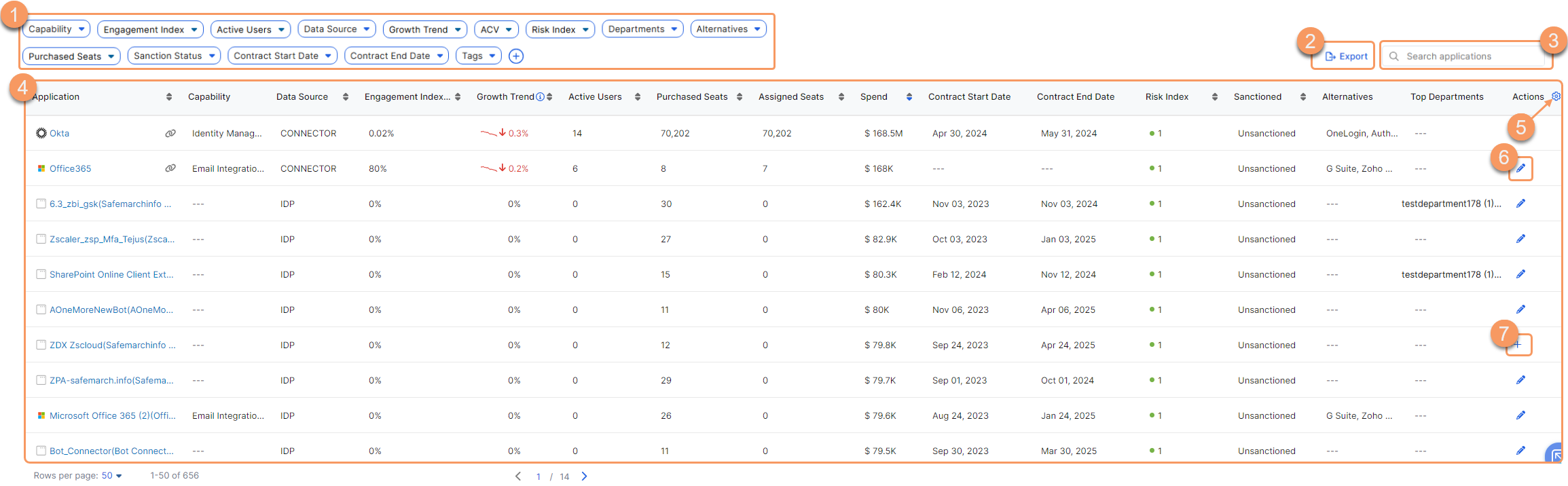Click previous page arrow
The width and height of the screenshot is (1568, 486).
[518, 476]
